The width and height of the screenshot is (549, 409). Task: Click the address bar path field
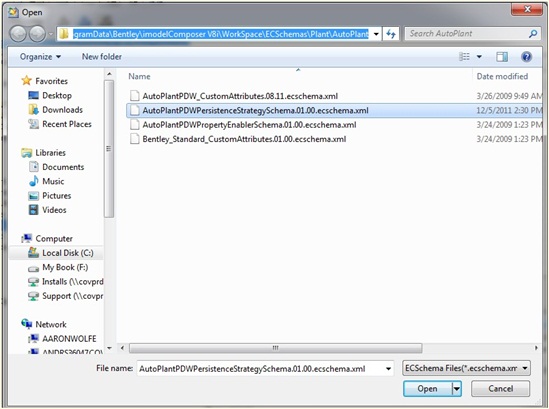tap(221, 34)
